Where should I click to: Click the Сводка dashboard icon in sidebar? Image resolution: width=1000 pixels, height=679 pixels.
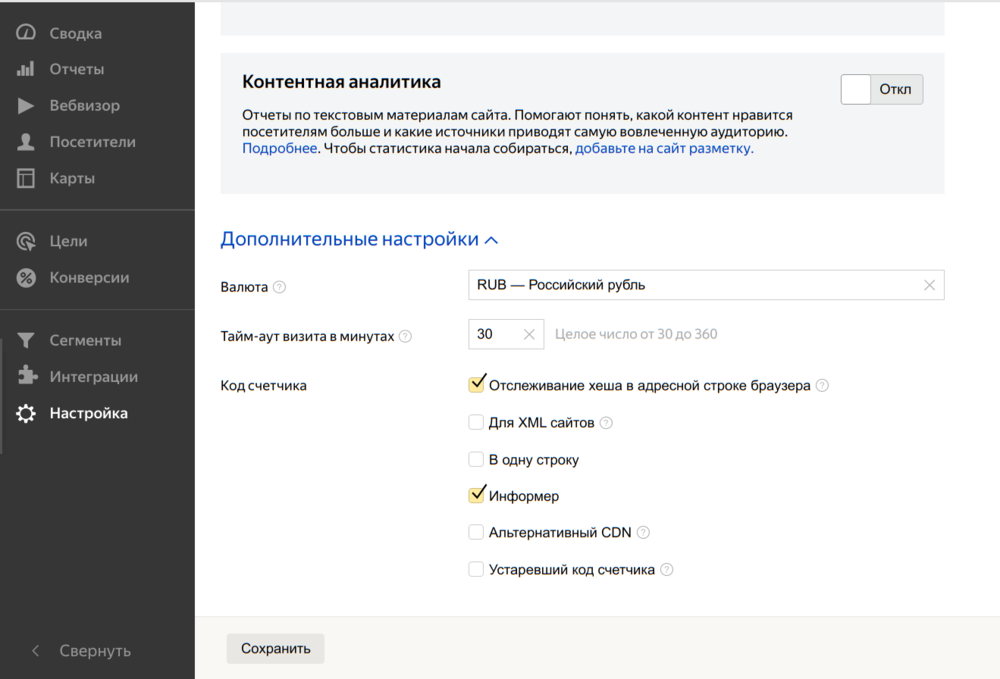click(x=26, y=33)
